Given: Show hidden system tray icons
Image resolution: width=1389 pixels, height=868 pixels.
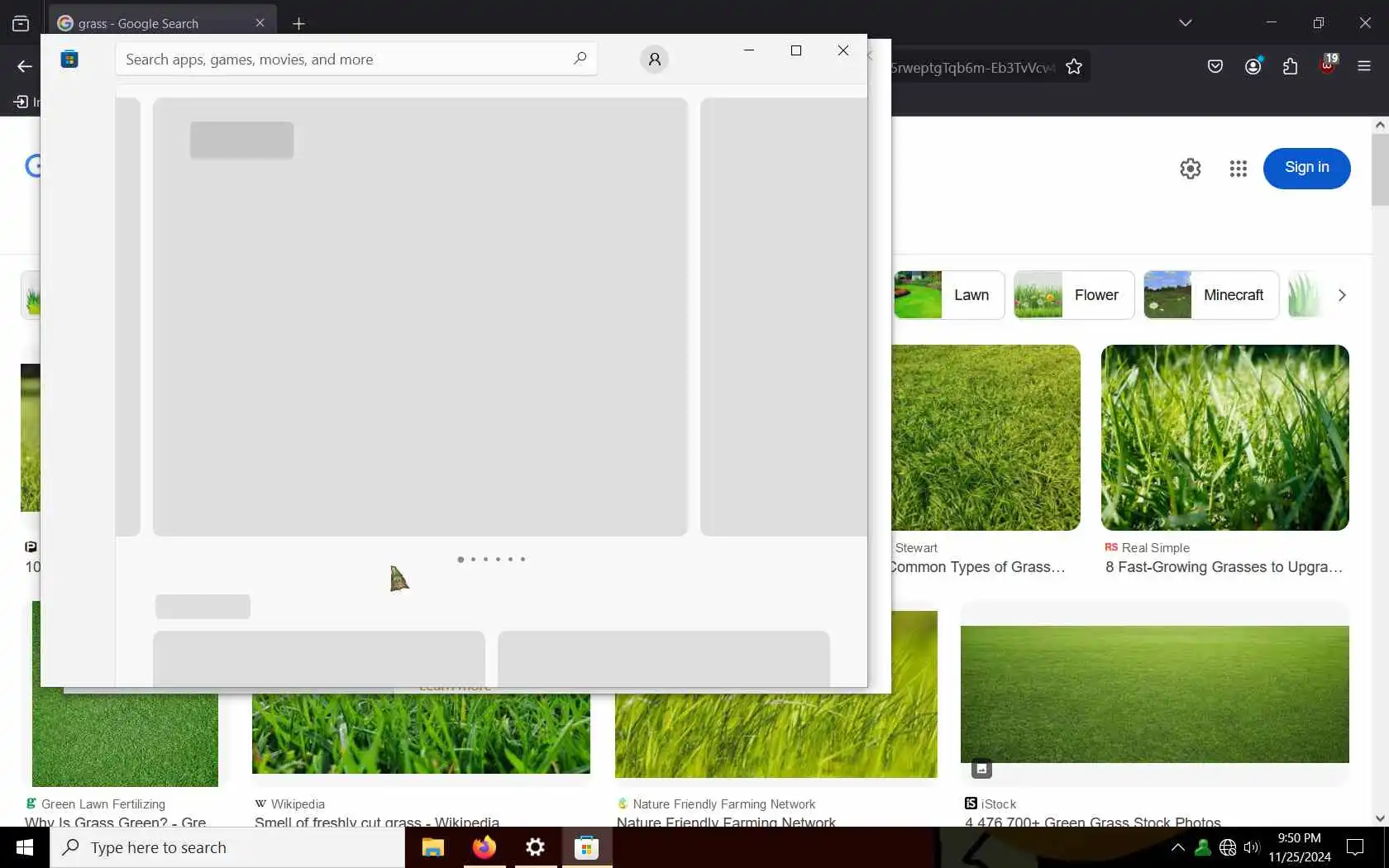Looking at the screenshot, I should tap(1178, 847).
